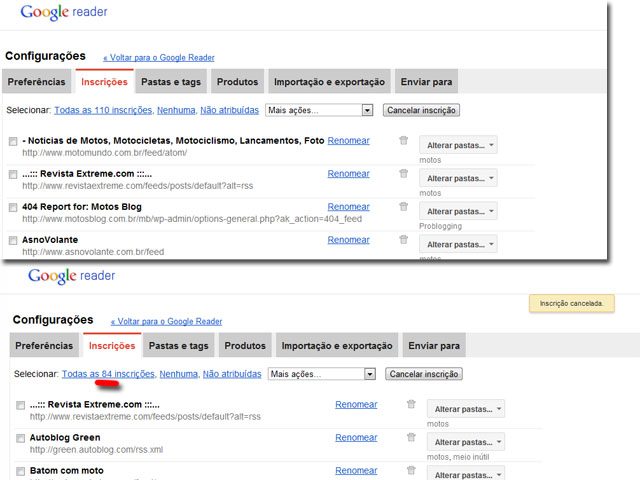
Task: Click URL http://www.asnovolante.com.br/feed
Action: pyautogui.click(x=93, y=252)
